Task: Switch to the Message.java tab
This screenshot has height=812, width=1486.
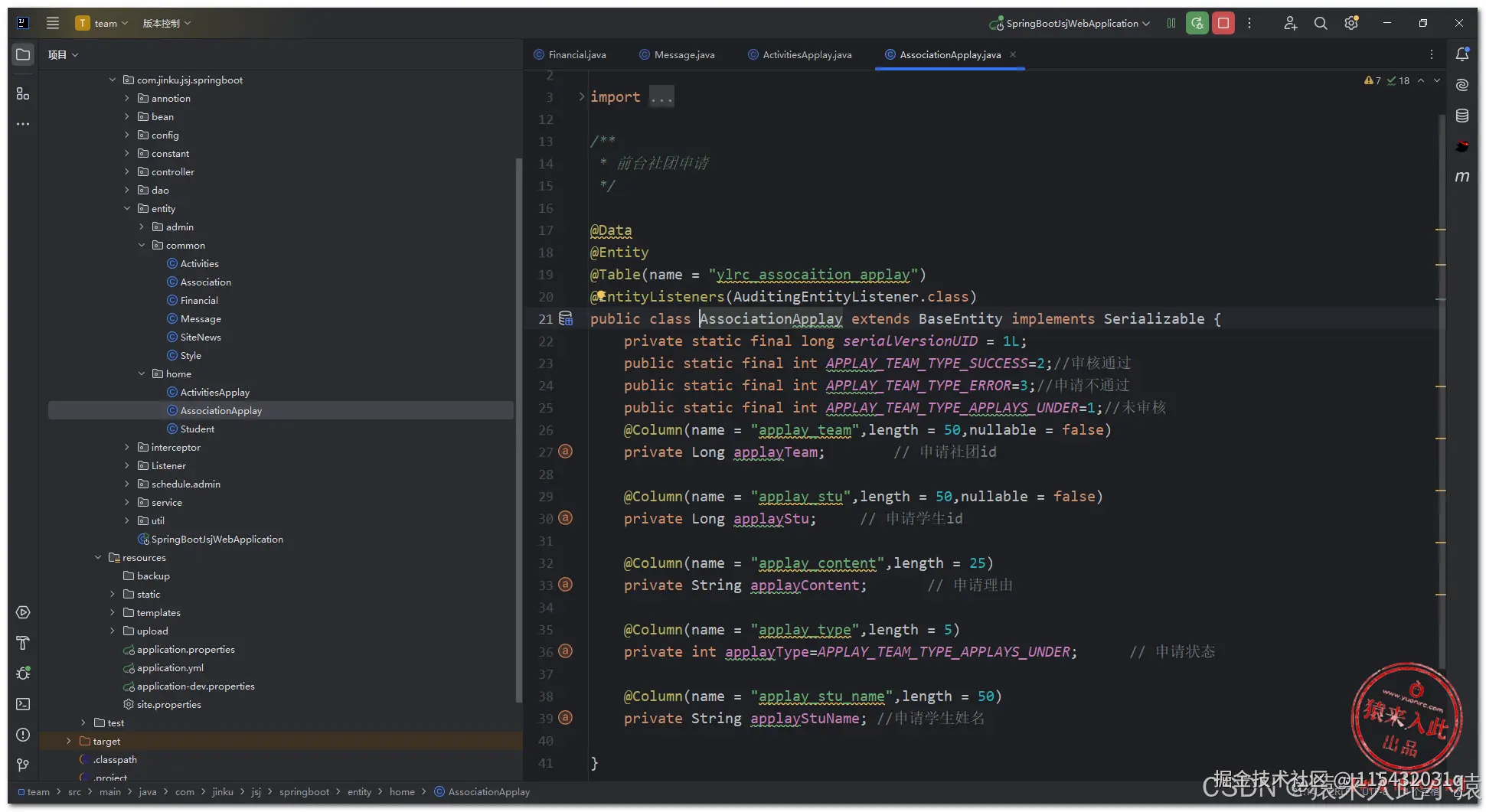Action: click(x=684, y=54)
